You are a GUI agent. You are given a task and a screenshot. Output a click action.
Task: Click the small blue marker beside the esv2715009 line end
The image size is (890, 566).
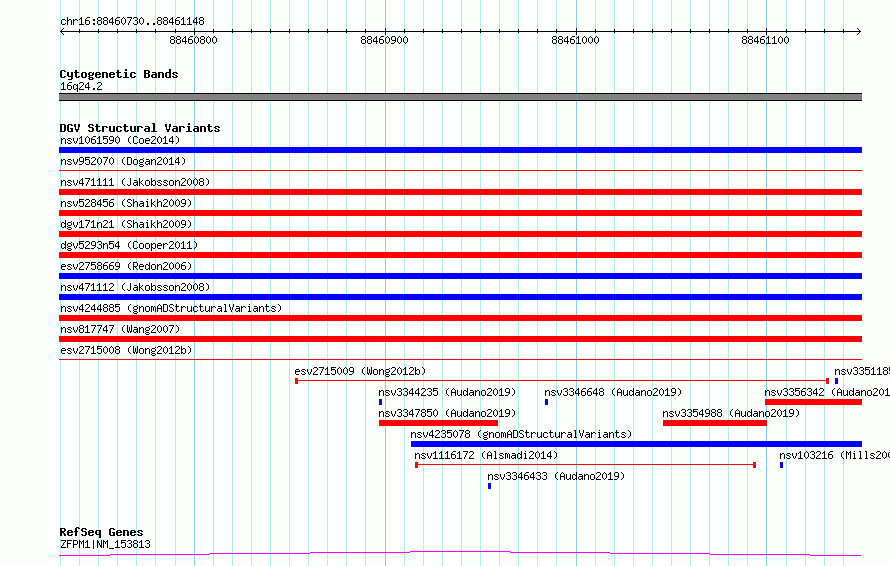click(x=836, y=381)
